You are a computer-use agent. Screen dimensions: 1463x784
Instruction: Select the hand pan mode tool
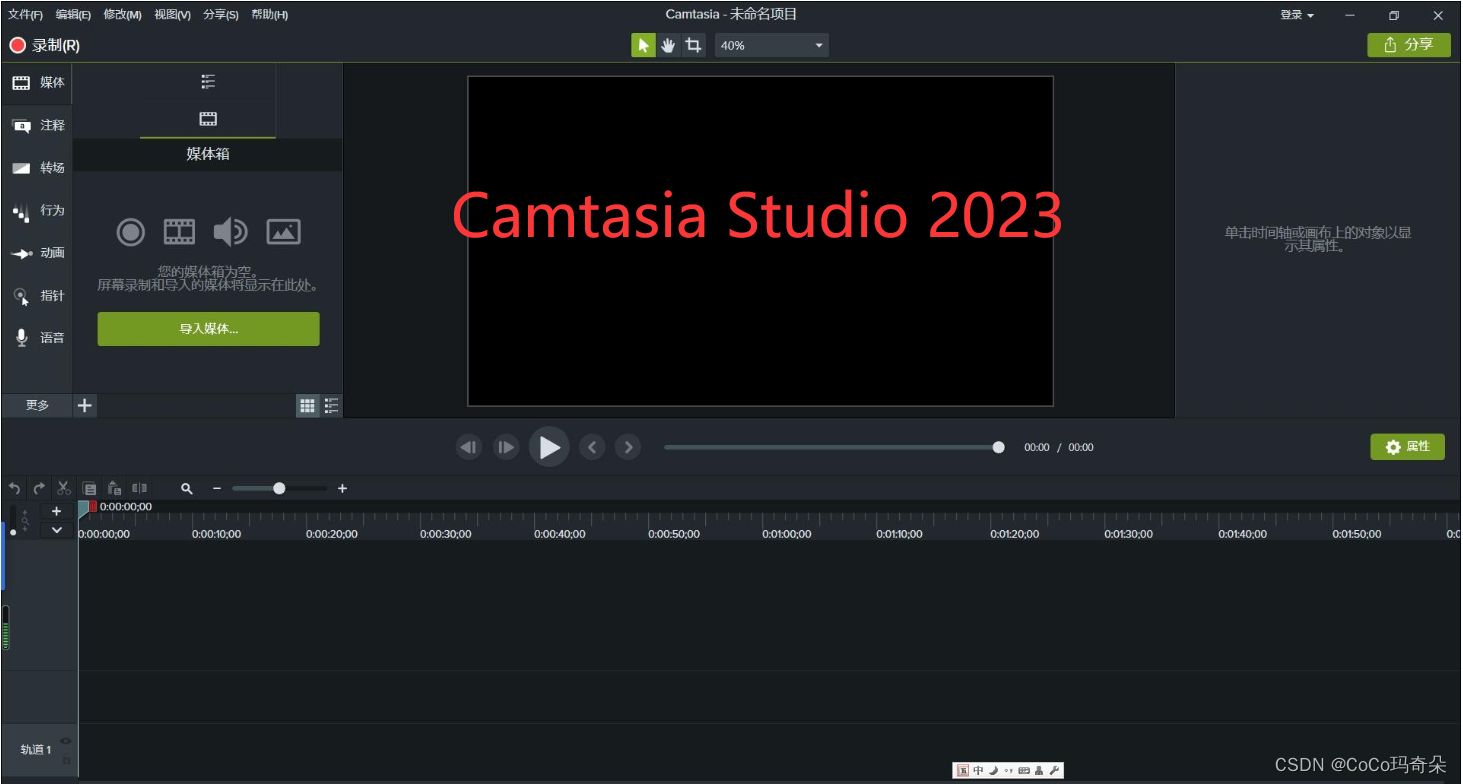(x=668, y=45)
